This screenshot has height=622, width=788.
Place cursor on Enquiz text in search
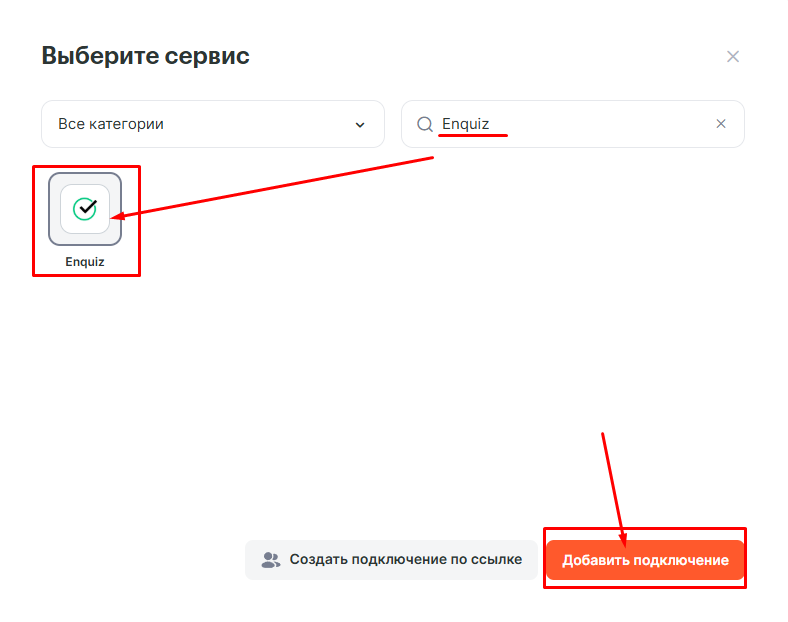point(466,124)
